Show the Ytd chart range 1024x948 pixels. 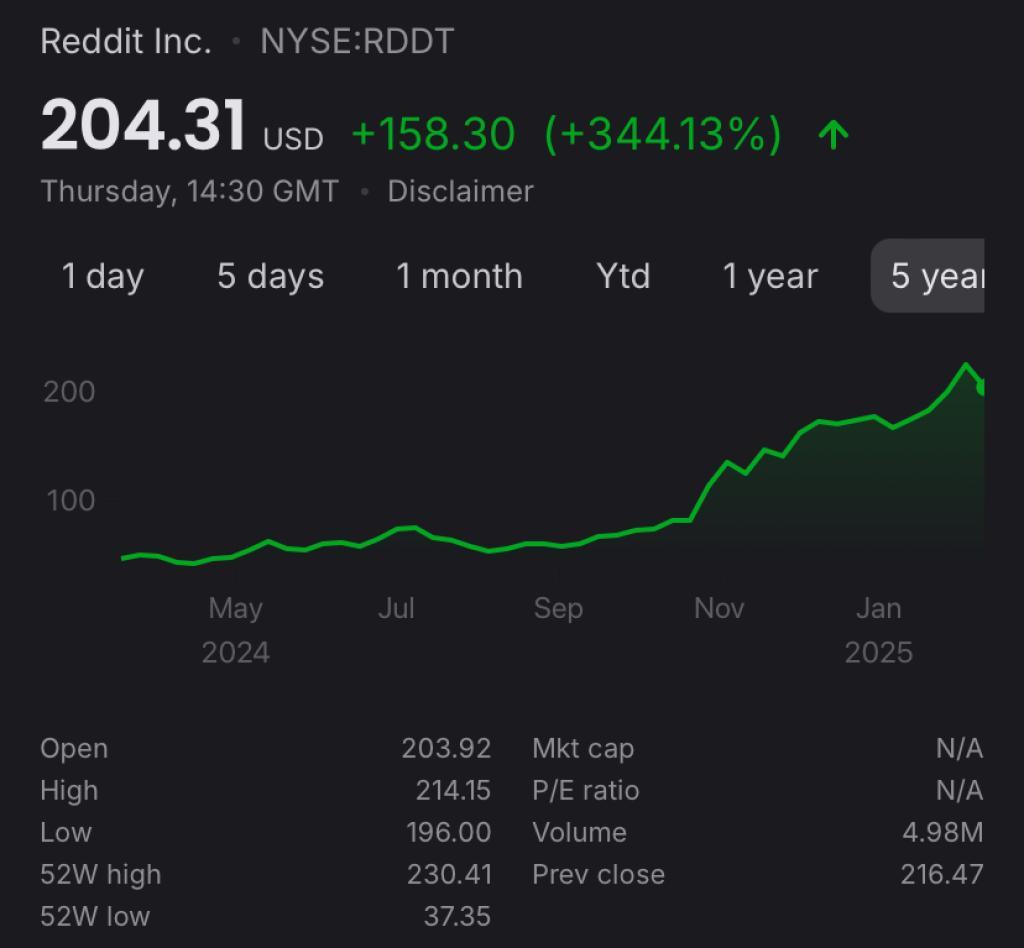[624, 276]
